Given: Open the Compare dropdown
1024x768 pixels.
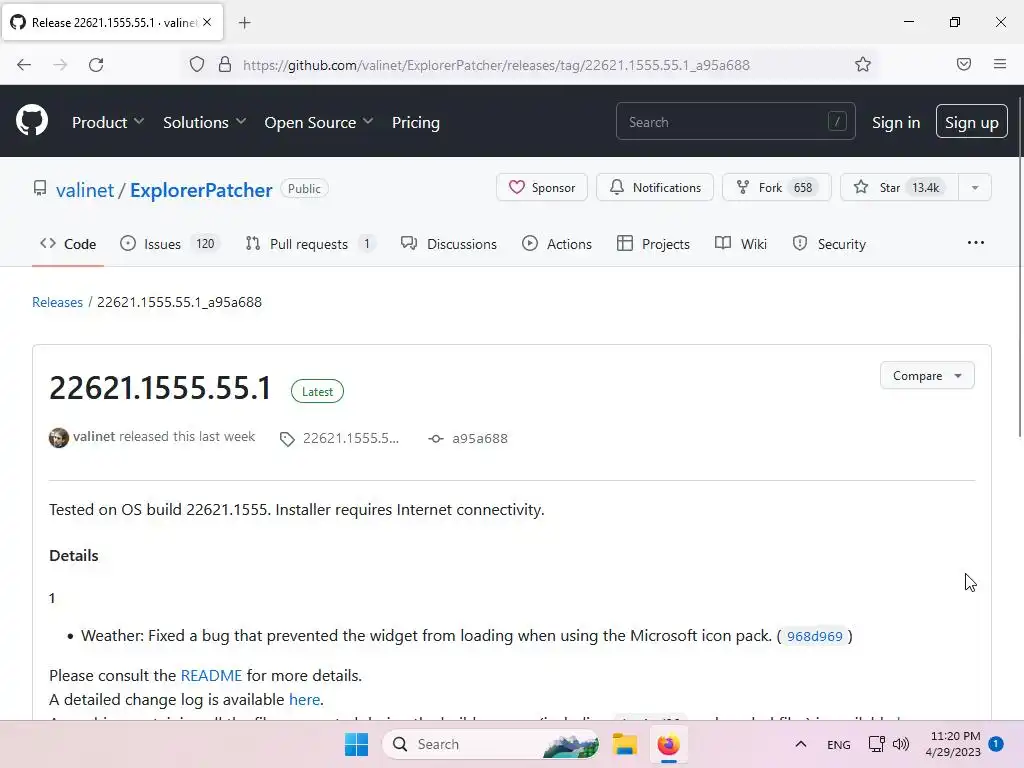Looking at the screenshot, I should pos(927,376).
